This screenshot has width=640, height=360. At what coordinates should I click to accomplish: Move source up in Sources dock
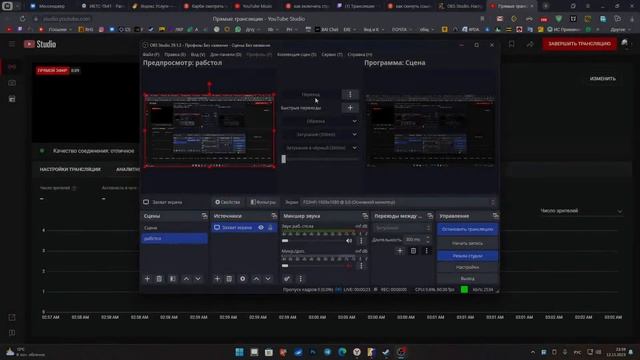click(256, 279)
